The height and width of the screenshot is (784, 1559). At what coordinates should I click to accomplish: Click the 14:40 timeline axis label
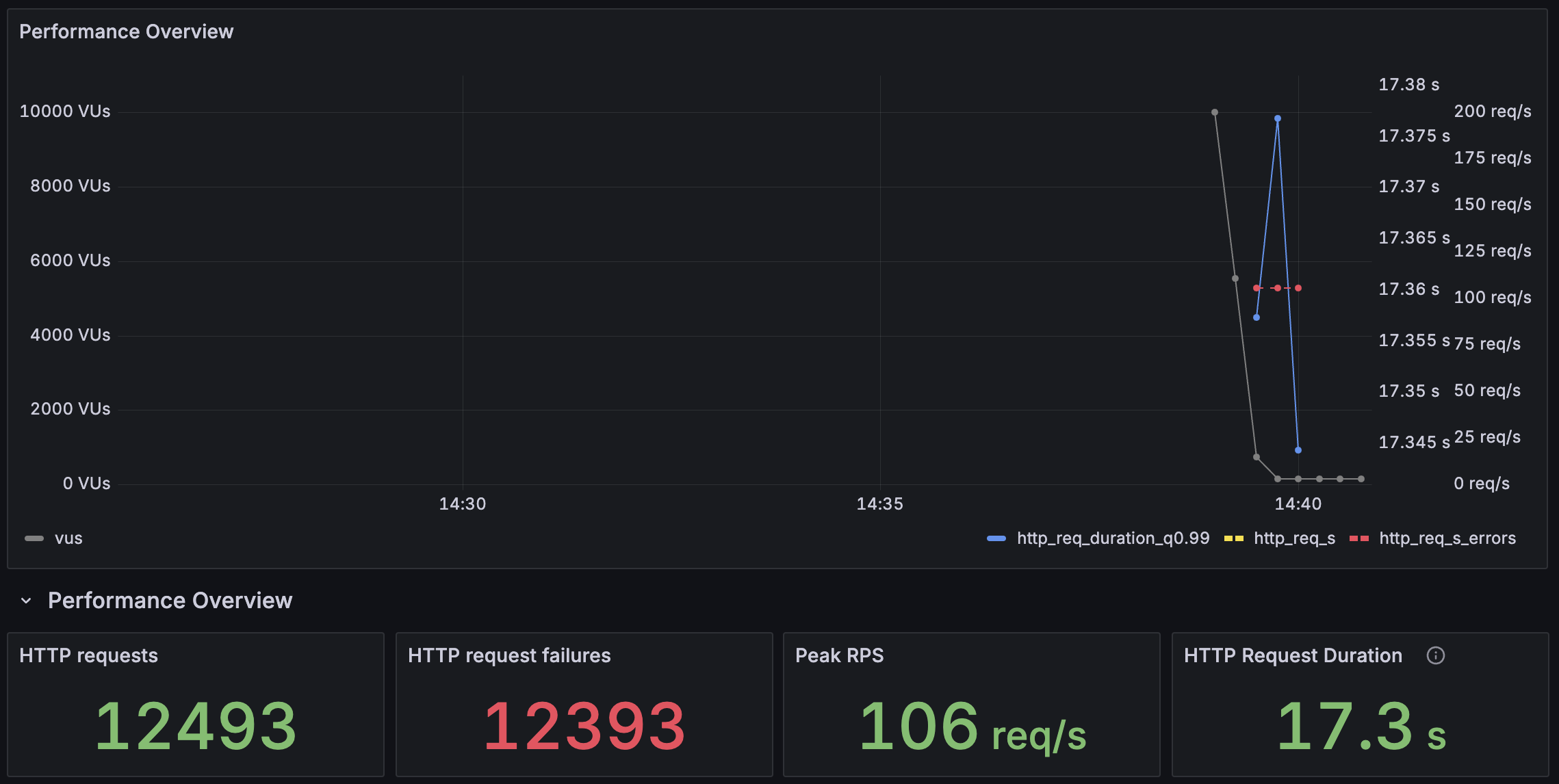coord(1298,504)
